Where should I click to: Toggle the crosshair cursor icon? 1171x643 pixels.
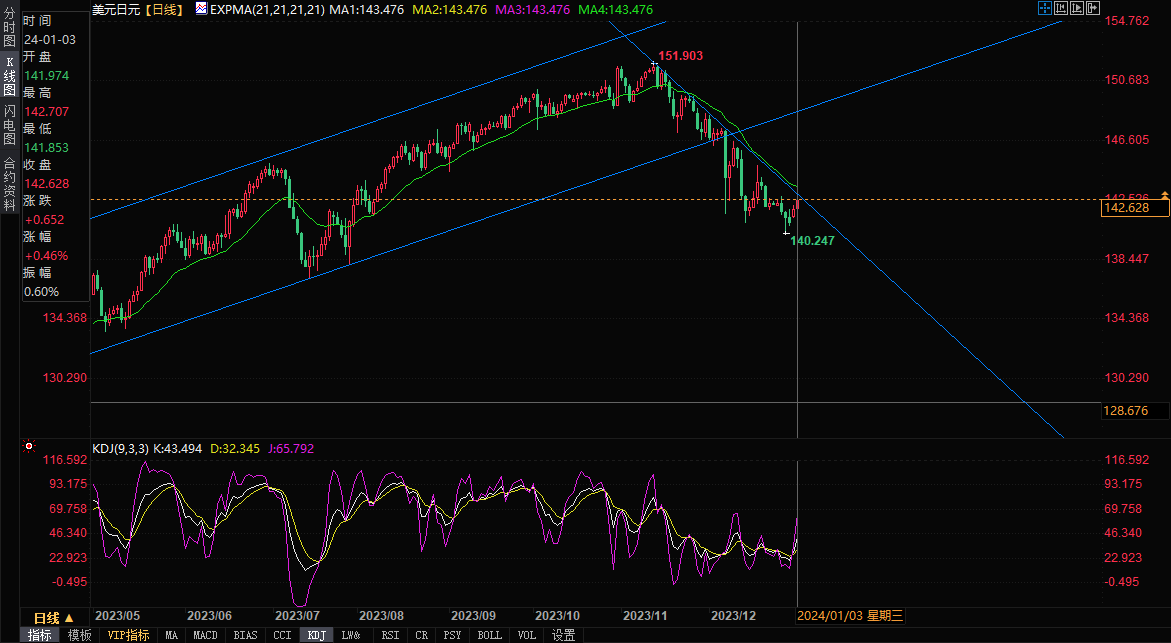1044,8
